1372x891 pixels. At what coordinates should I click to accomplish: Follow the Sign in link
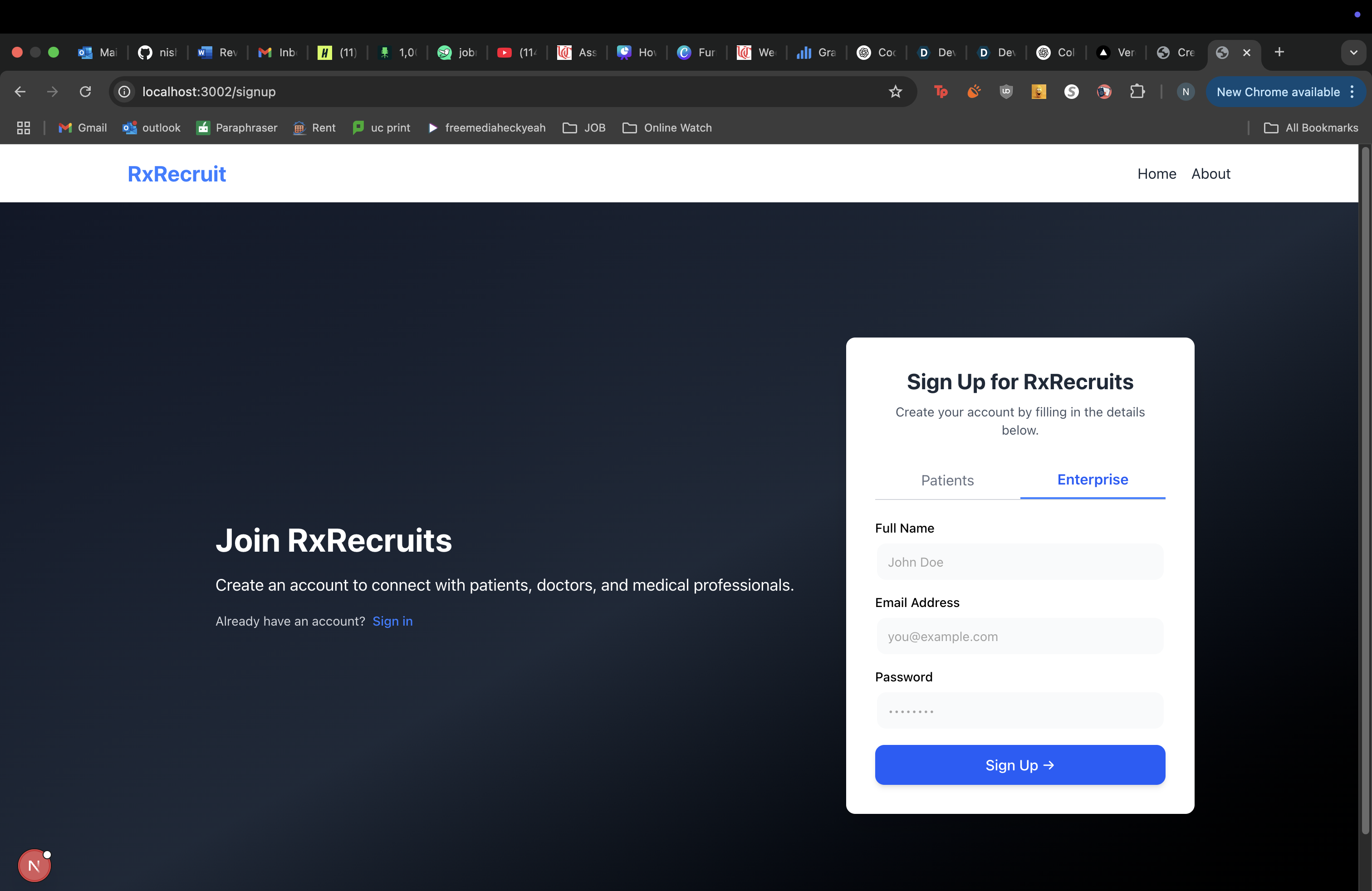click(392, 621)
